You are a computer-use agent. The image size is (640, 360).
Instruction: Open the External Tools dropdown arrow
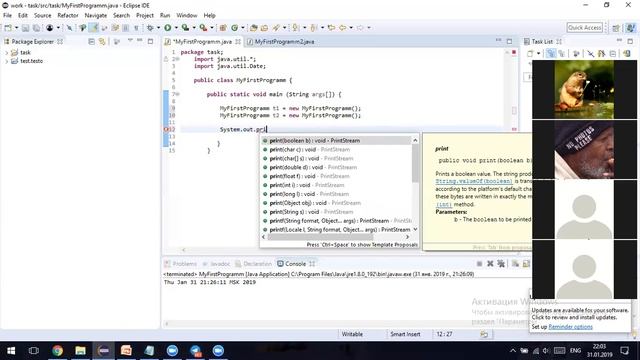212,28
